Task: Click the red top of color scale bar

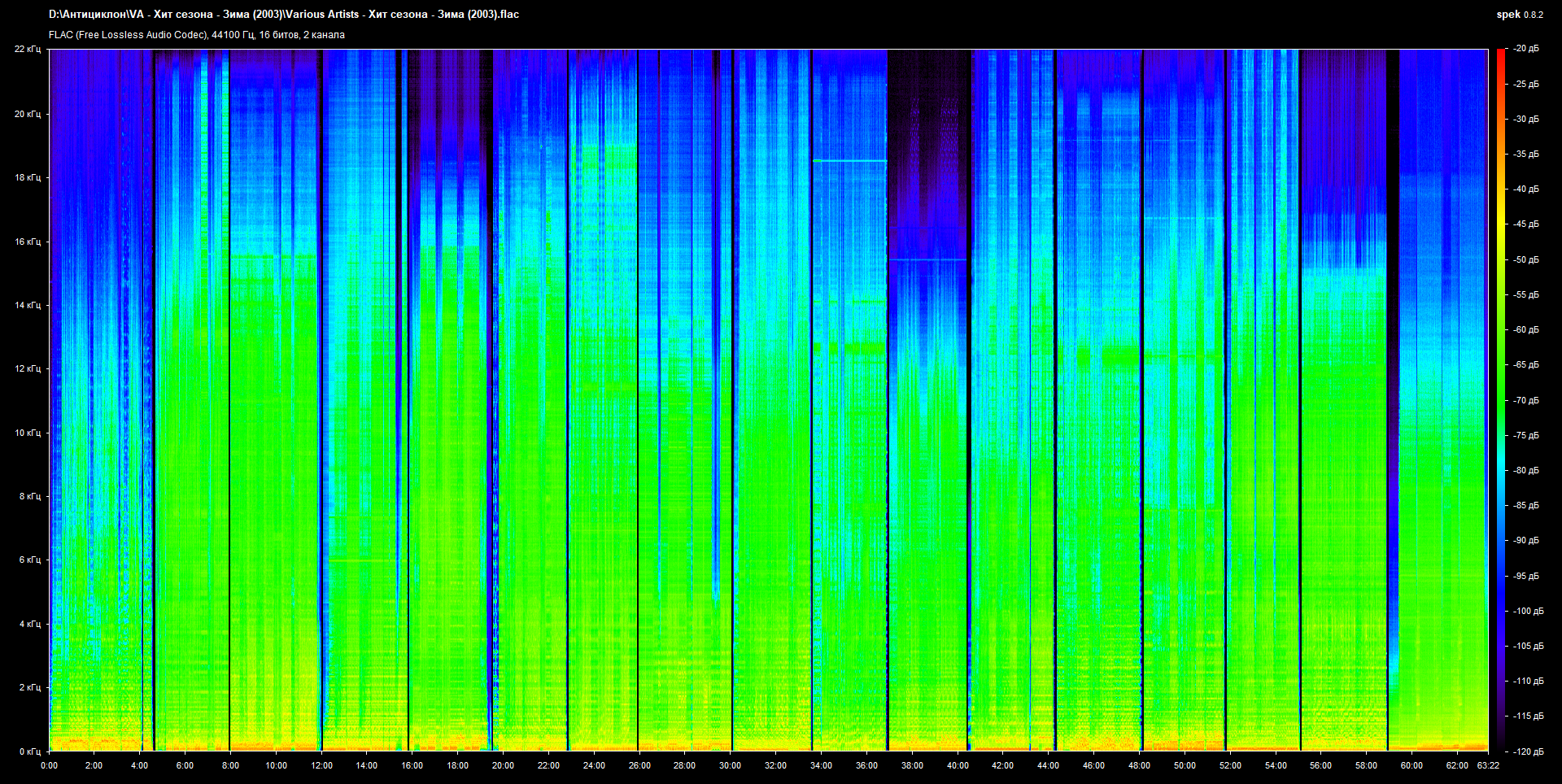Action: [1500, 54]
